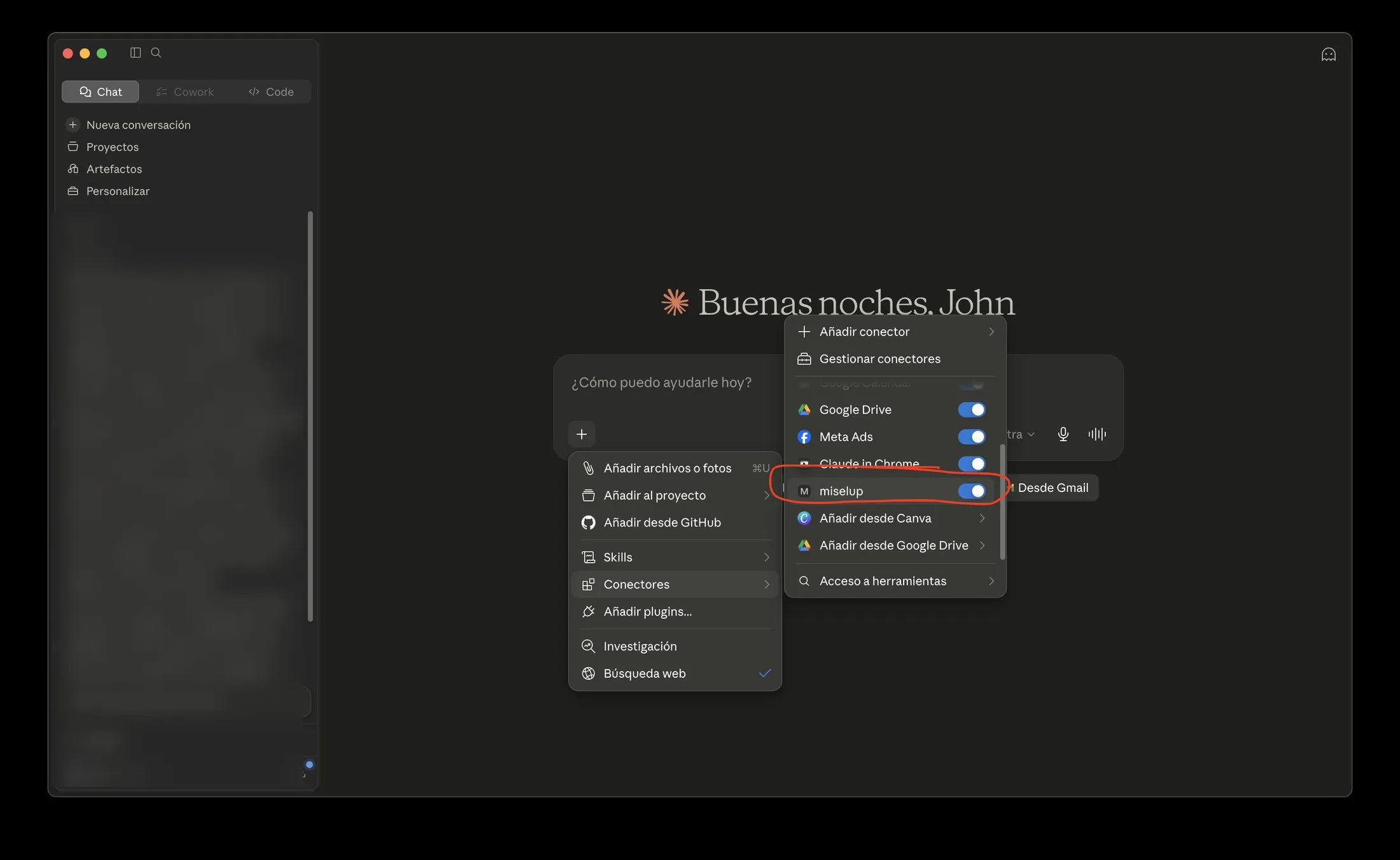
Task: Click the blue notification dot in sidebar
Action: point(309,765)
